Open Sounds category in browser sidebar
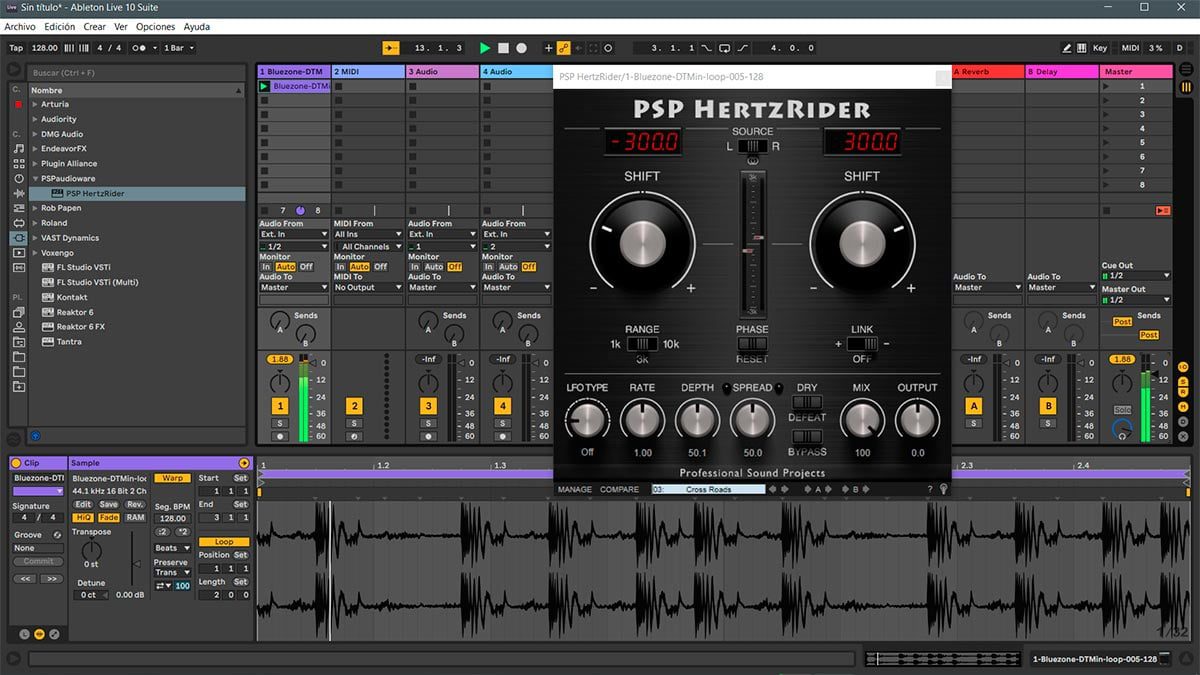Image resolution: width=1200 pixels, height=675 pixels. coord(18,148)
